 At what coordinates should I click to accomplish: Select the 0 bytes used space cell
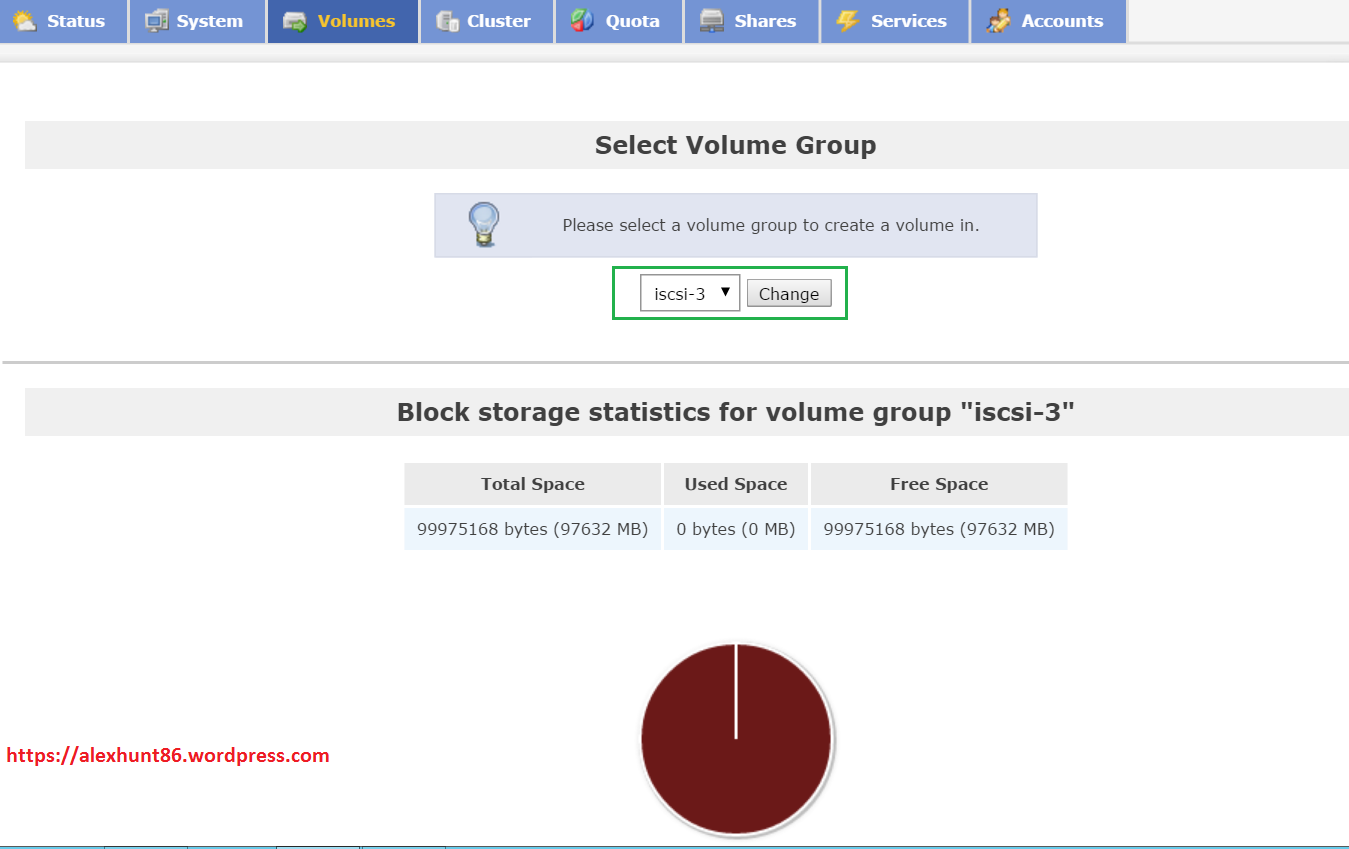click(x=735, y=529)
